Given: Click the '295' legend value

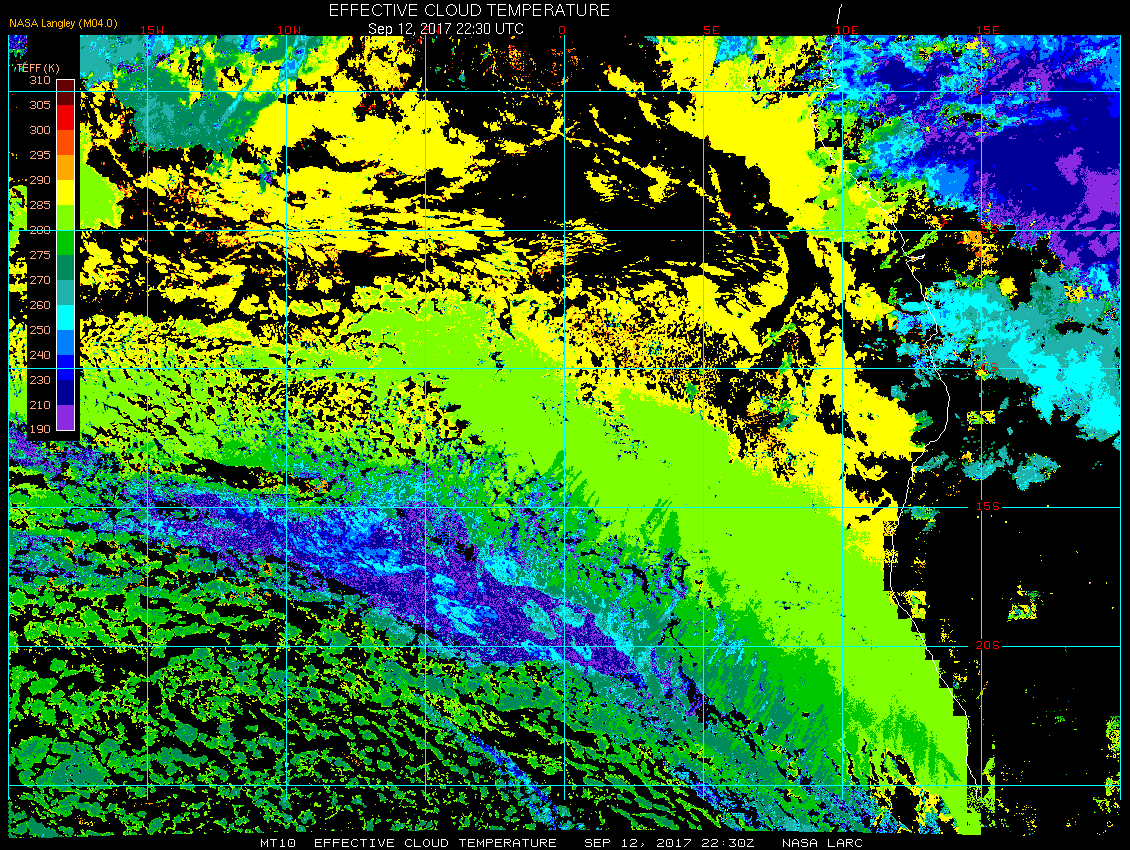Looking at the screenshot, I should 40,155.
